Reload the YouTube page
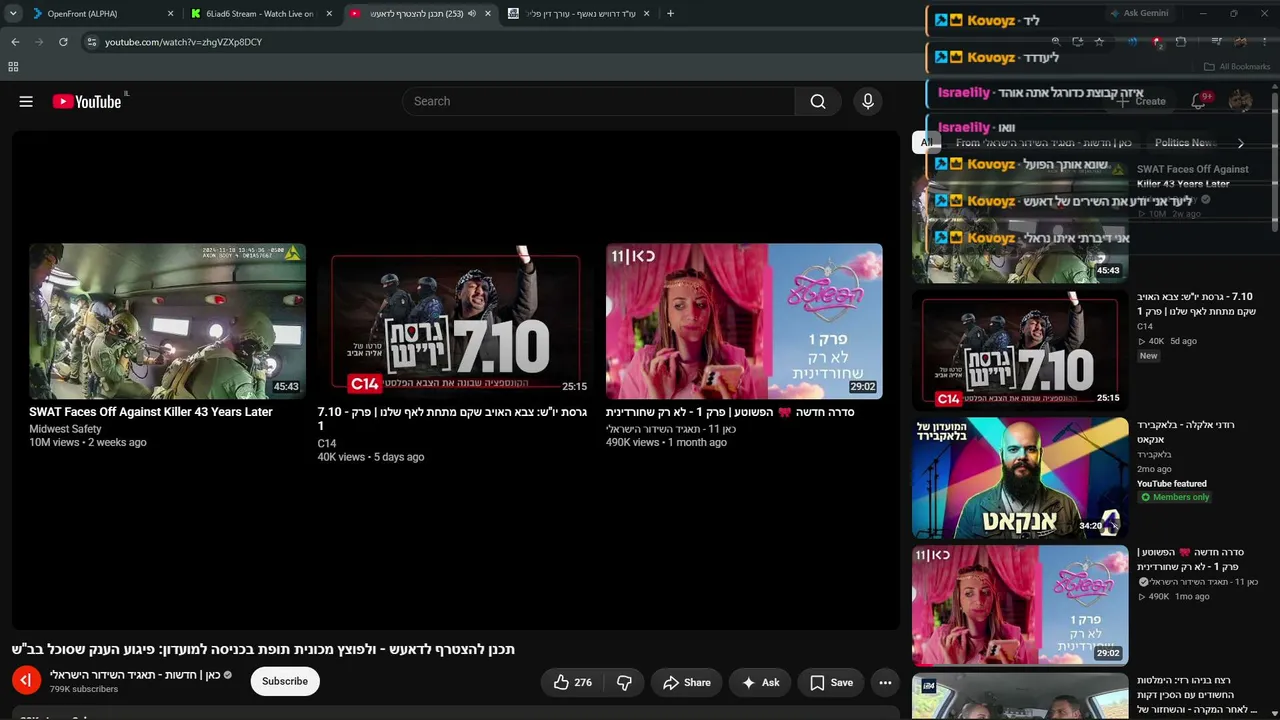Viewport: 1280px width, 720px height. tap(63, 42)
